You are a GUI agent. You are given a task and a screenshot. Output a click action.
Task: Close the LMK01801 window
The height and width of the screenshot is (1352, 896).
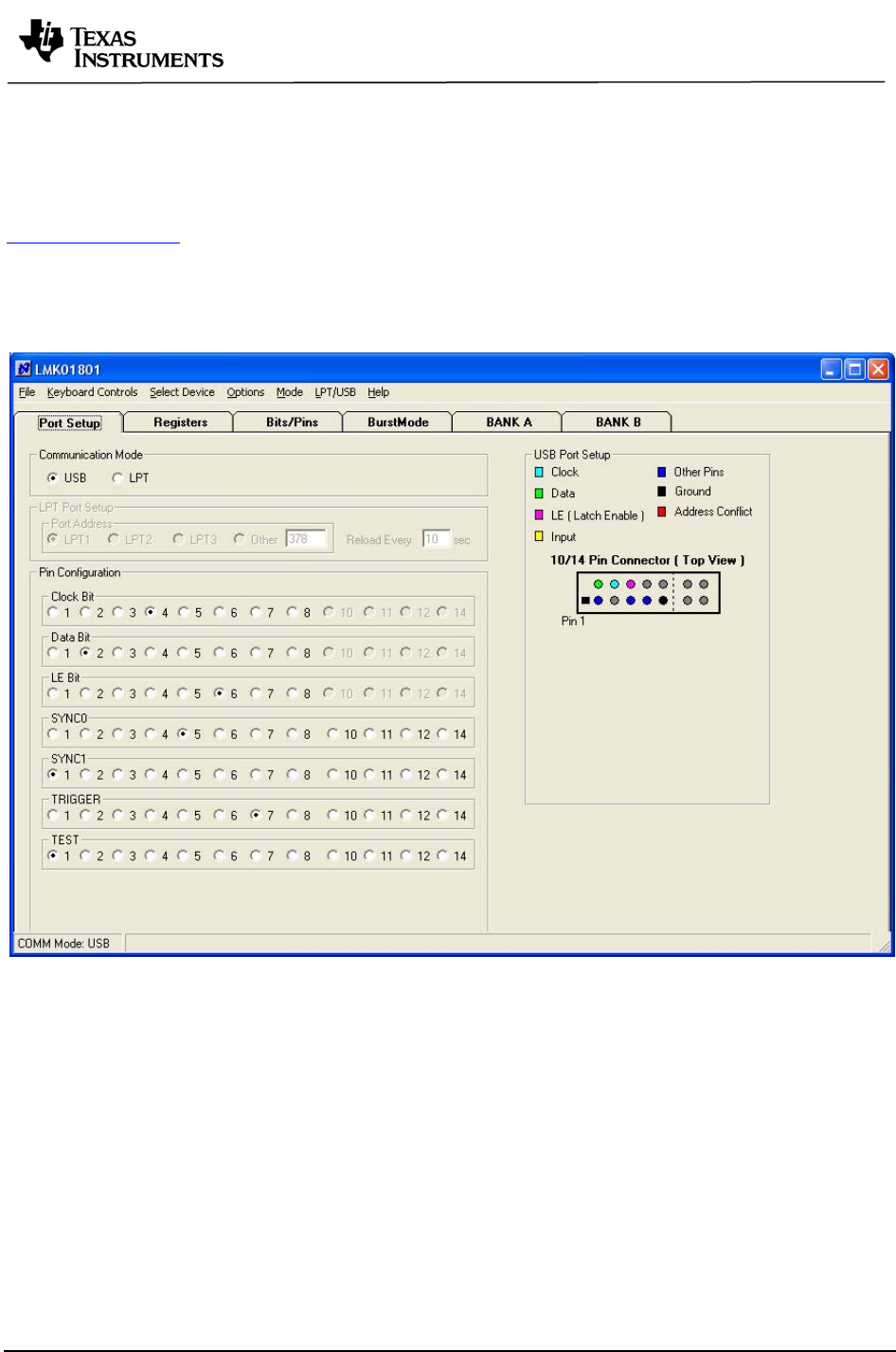(x=878, y=370)
